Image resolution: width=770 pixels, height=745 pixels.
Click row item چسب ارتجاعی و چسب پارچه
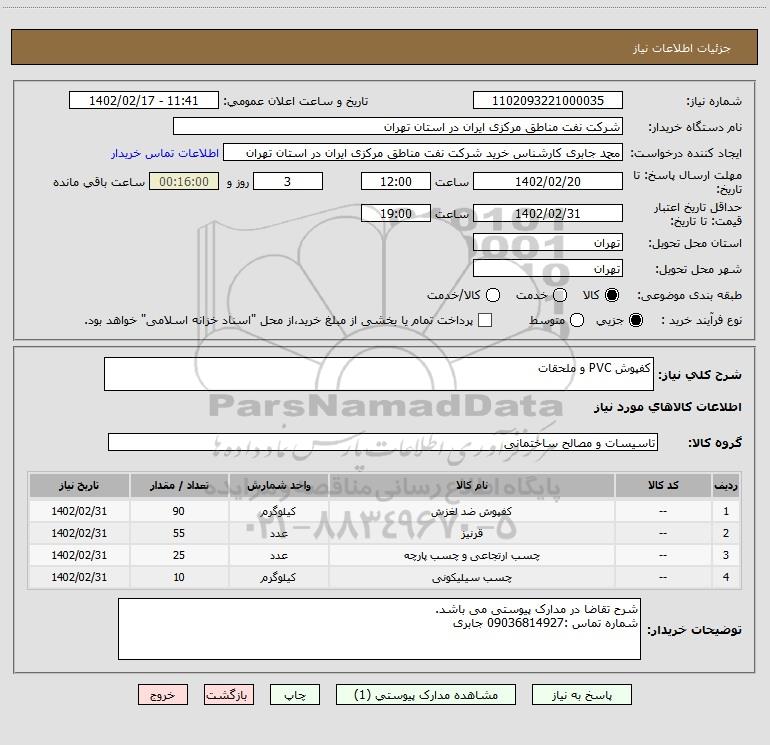(471, 555)
